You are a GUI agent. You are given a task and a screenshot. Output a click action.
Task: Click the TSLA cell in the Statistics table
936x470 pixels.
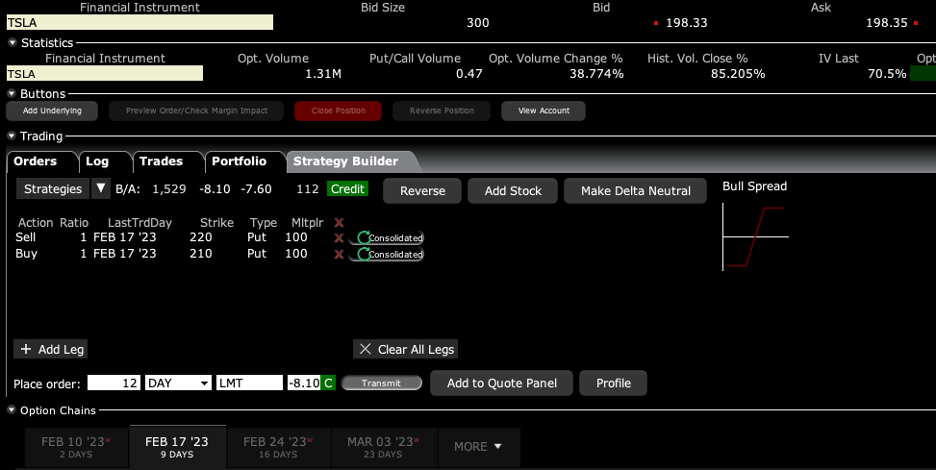point(104,74)
